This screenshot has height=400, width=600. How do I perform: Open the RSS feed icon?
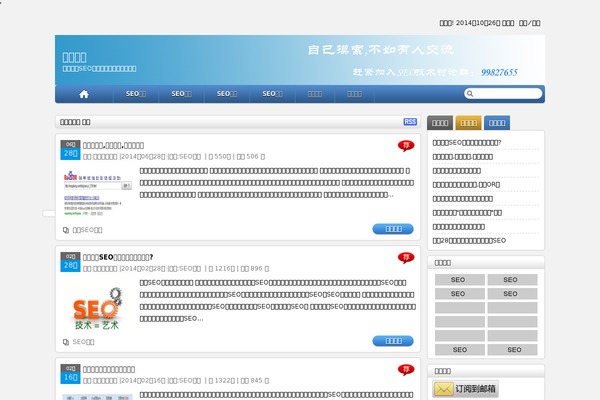click(x=410, y=122)
